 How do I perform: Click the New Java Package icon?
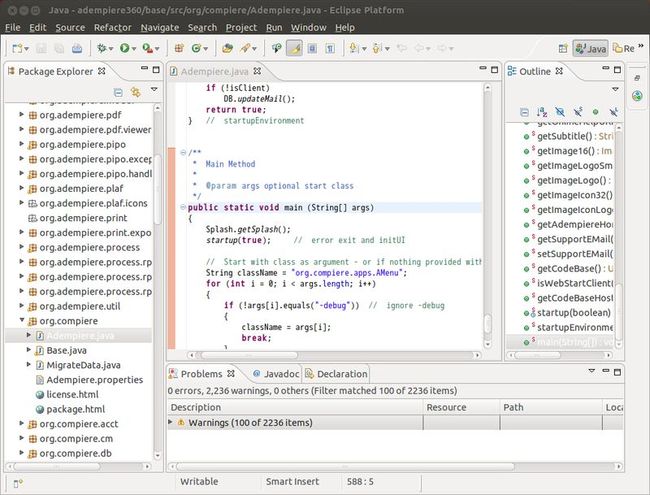[179, 49]
